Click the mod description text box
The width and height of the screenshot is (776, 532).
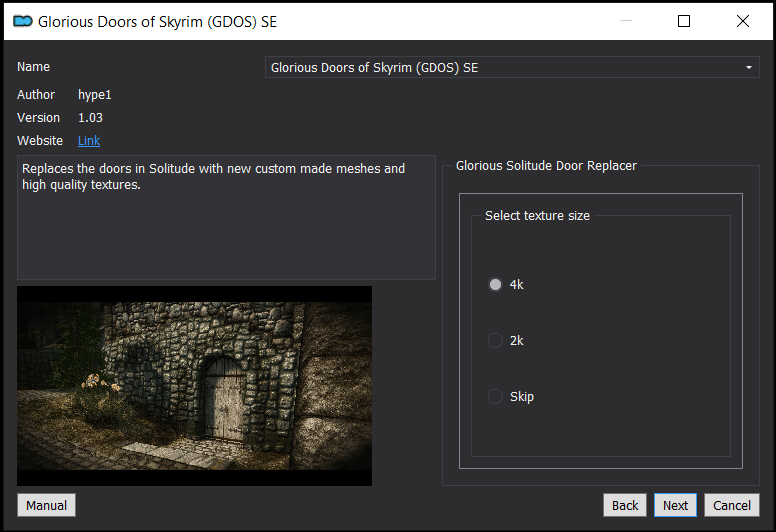coord(226,218)
